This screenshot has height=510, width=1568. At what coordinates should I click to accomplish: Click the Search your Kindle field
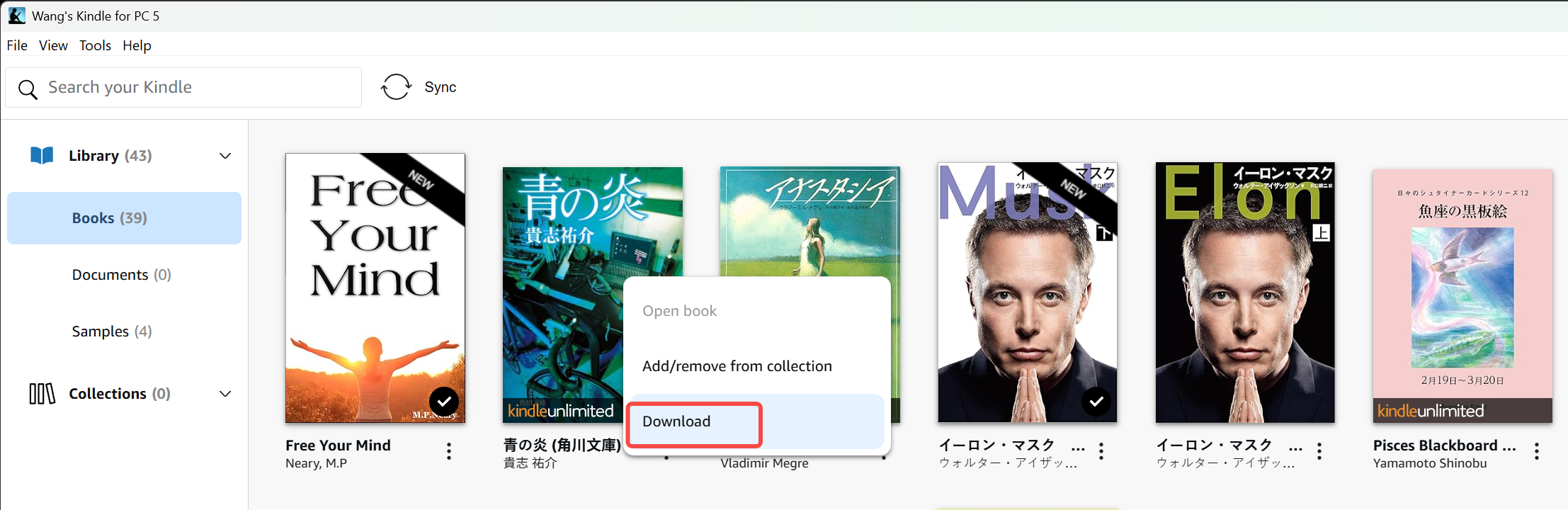183,87
